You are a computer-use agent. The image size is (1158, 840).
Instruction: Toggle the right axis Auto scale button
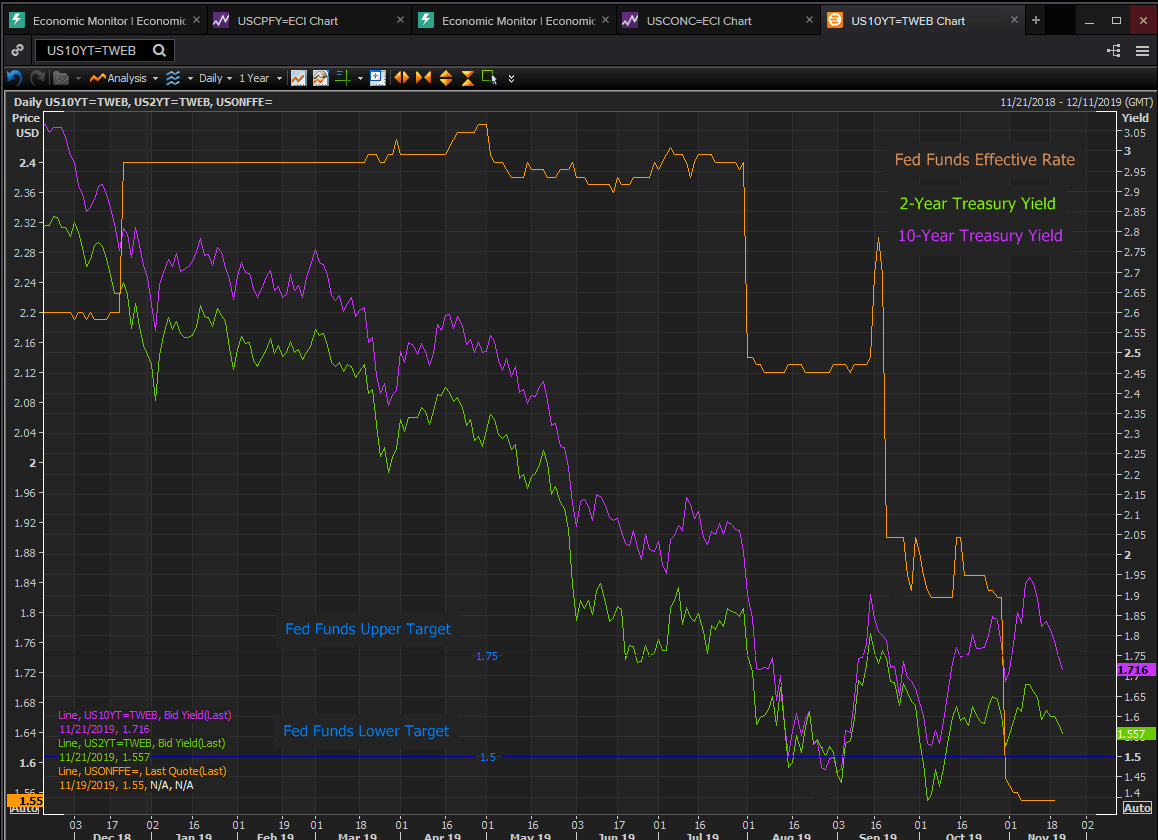click(1137, 808)
